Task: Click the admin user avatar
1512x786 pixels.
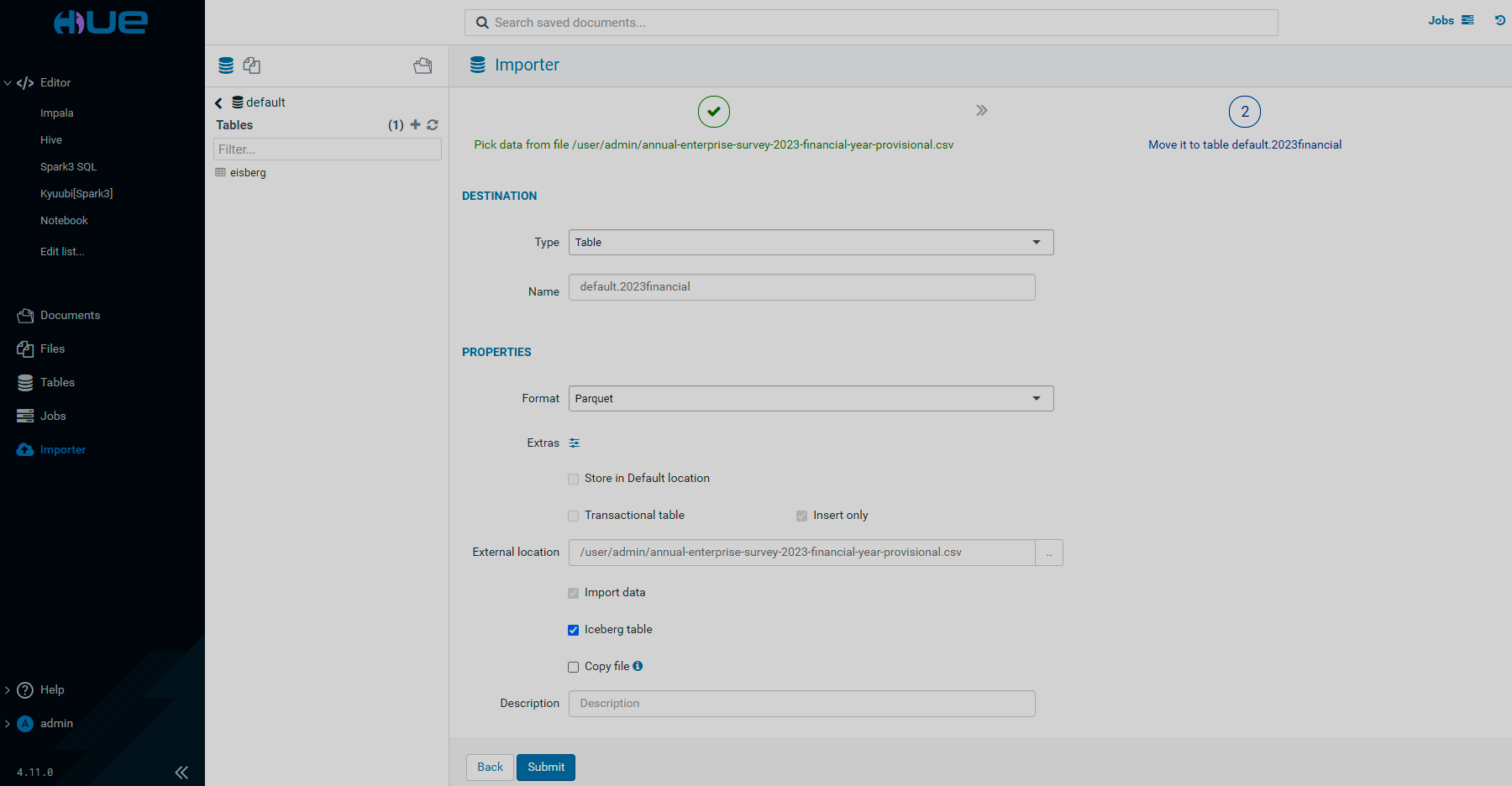Action: (25, 724)
